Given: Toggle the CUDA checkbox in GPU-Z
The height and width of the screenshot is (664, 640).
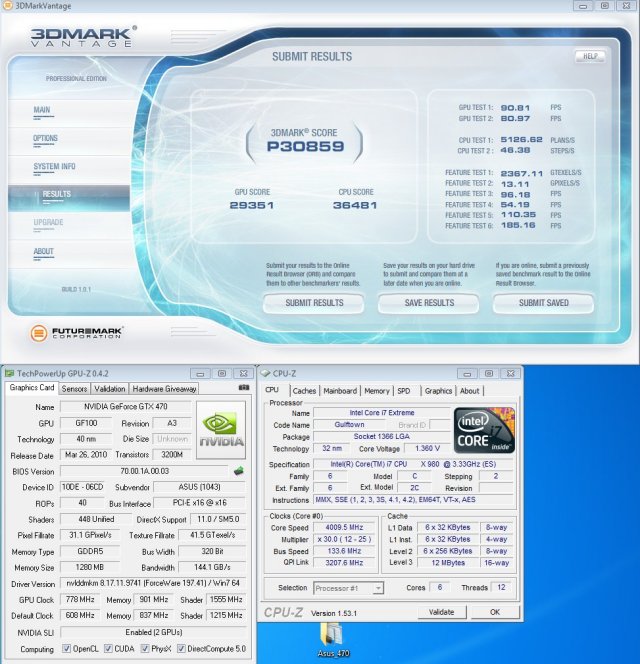Looking at the screenshot, I should click(108, 648).
